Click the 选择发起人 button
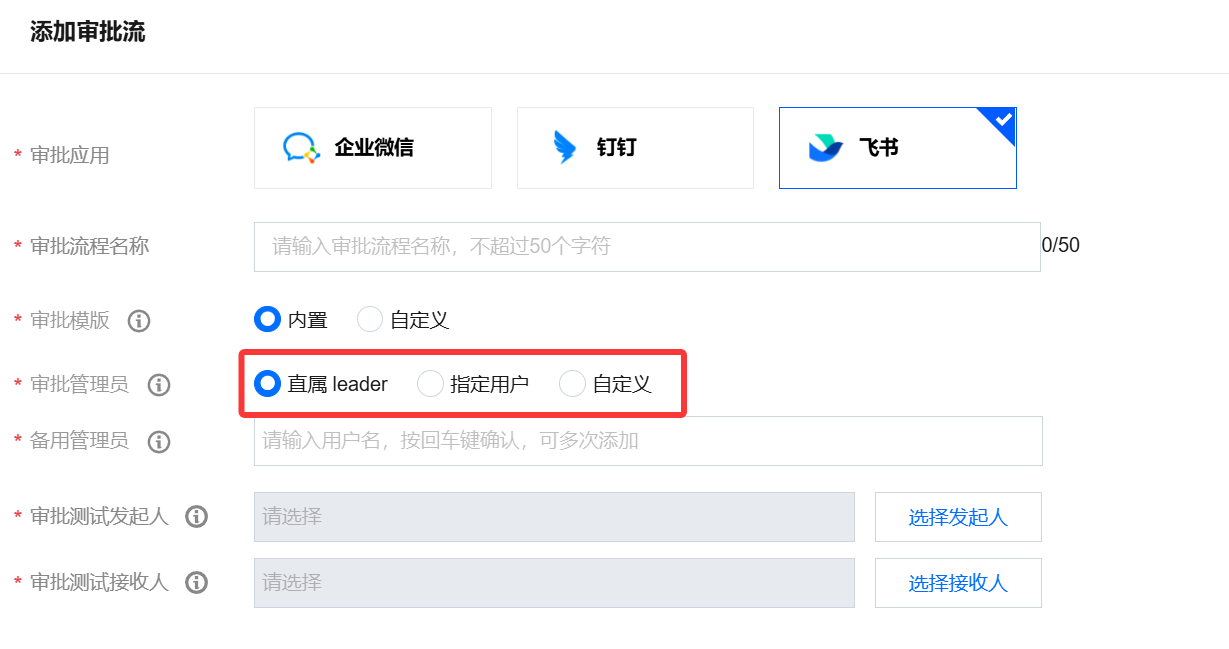Image resolution: width=1229 pixels, height=649 pixels. (x=958, y=517)
